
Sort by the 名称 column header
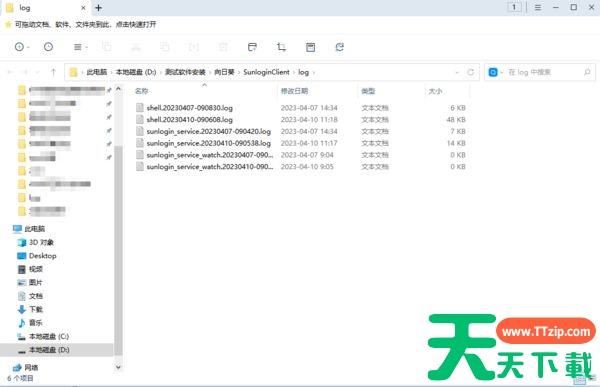tap(142, 91)
